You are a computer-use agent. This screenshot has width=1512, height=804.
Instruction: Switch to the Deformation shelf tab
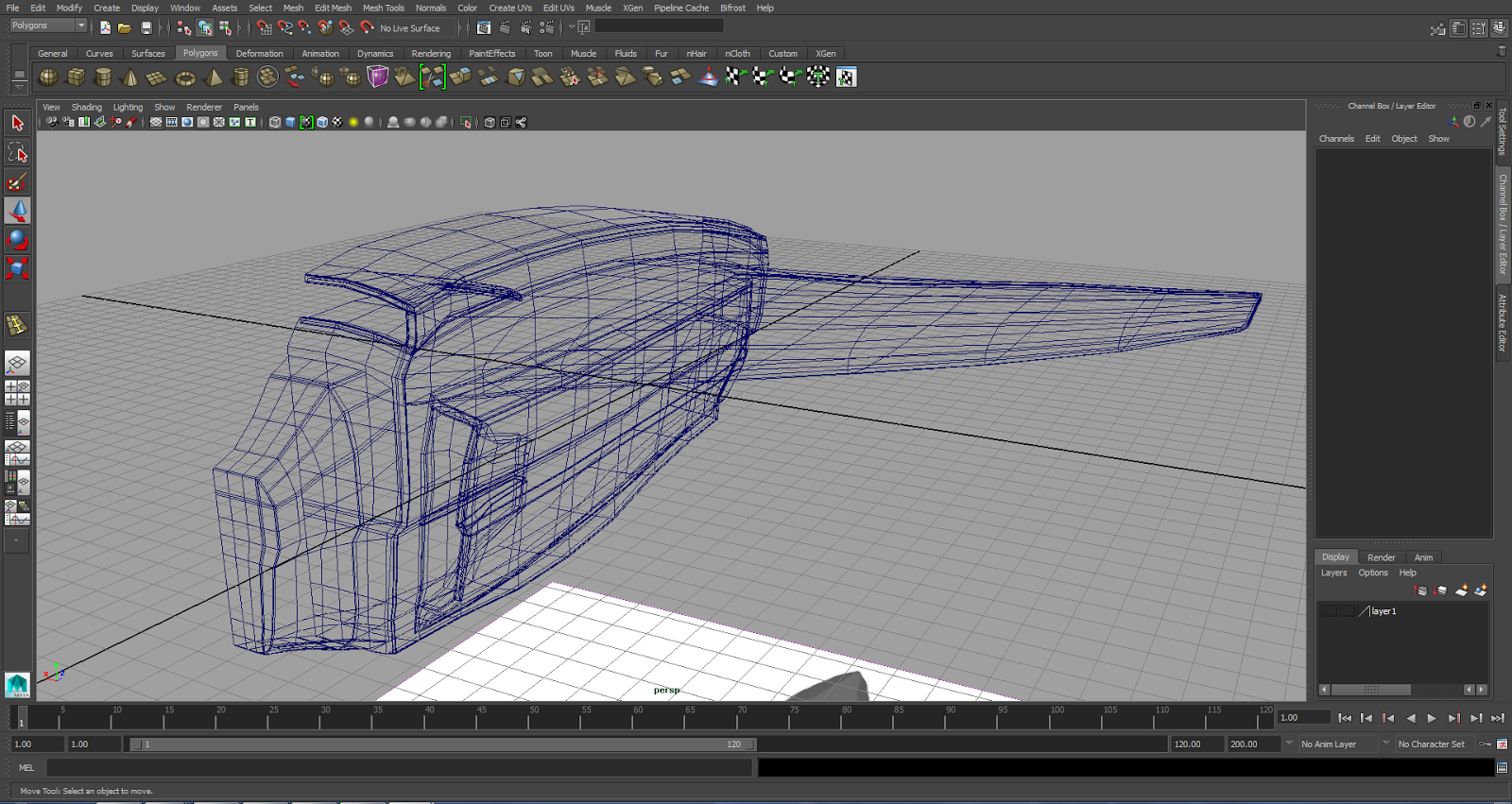(260, 54)
